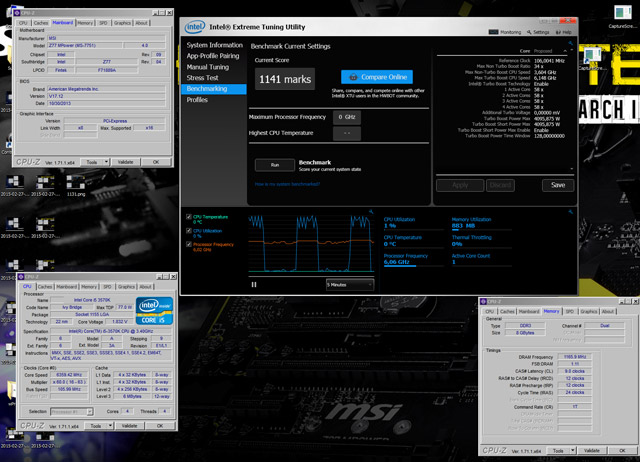
Task: Click OK in CPU-Z Memory window
Action: [x=622, y=451]
